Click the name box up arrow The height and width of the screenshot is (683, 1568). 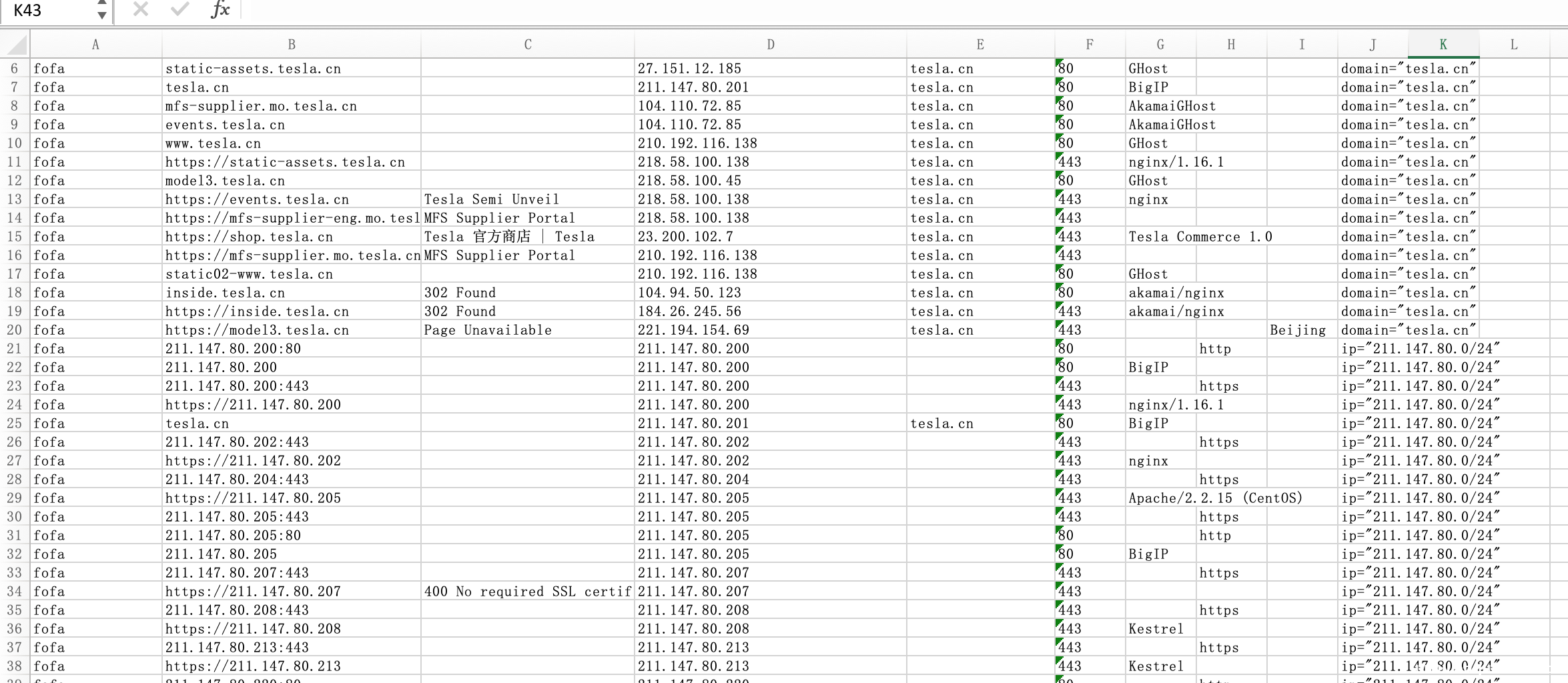(x=101, y=3)
